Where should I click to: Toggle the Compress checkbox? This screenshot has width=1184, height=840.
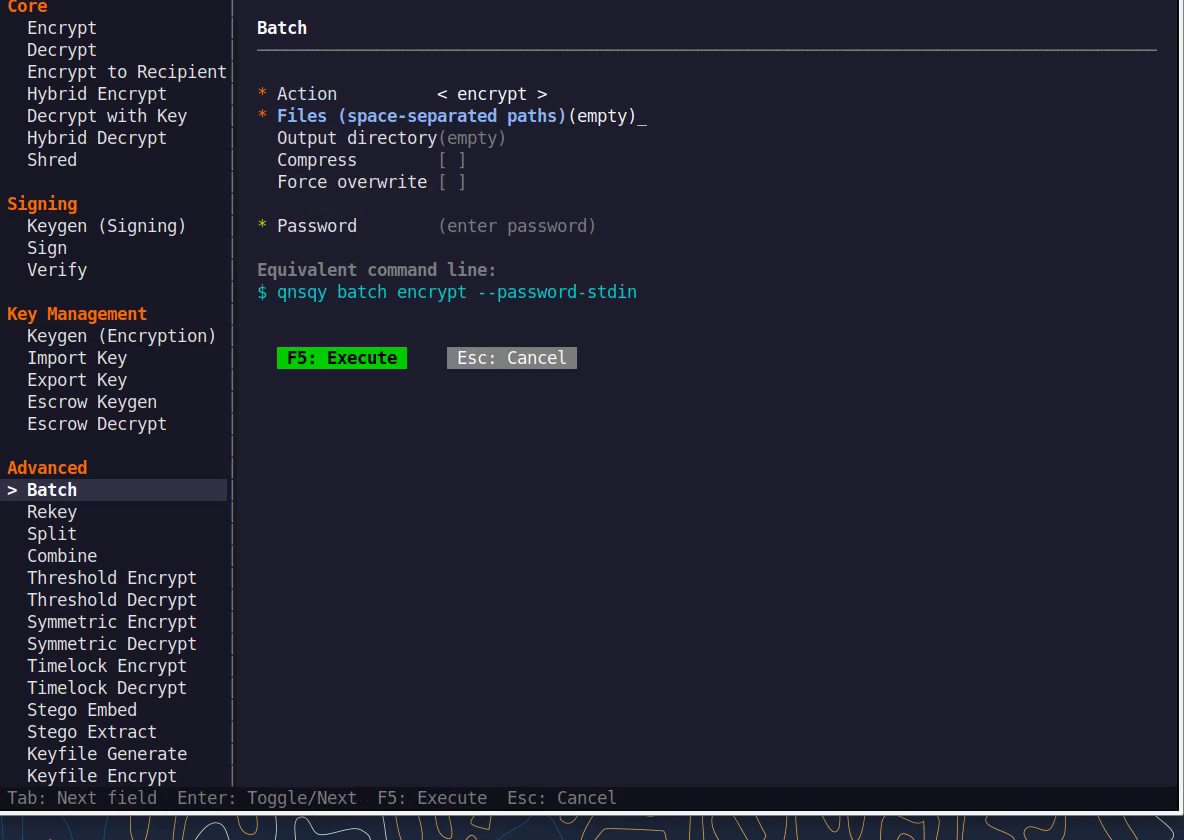point(452,160)
